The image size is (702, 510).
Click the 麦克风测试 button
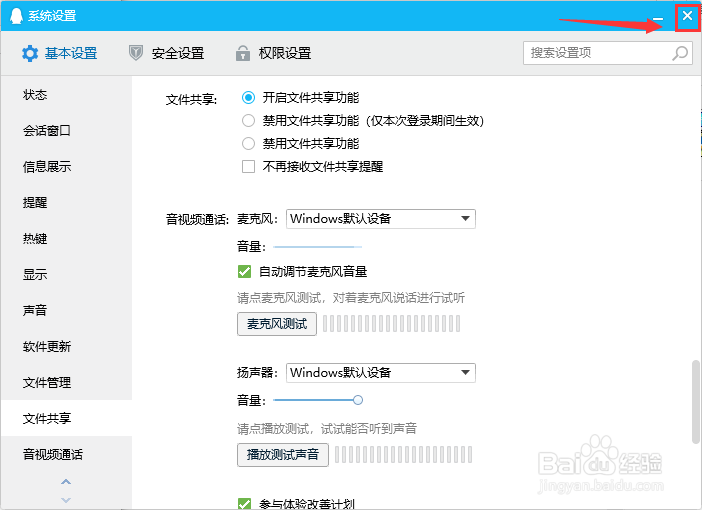click(x=277, y=324)
